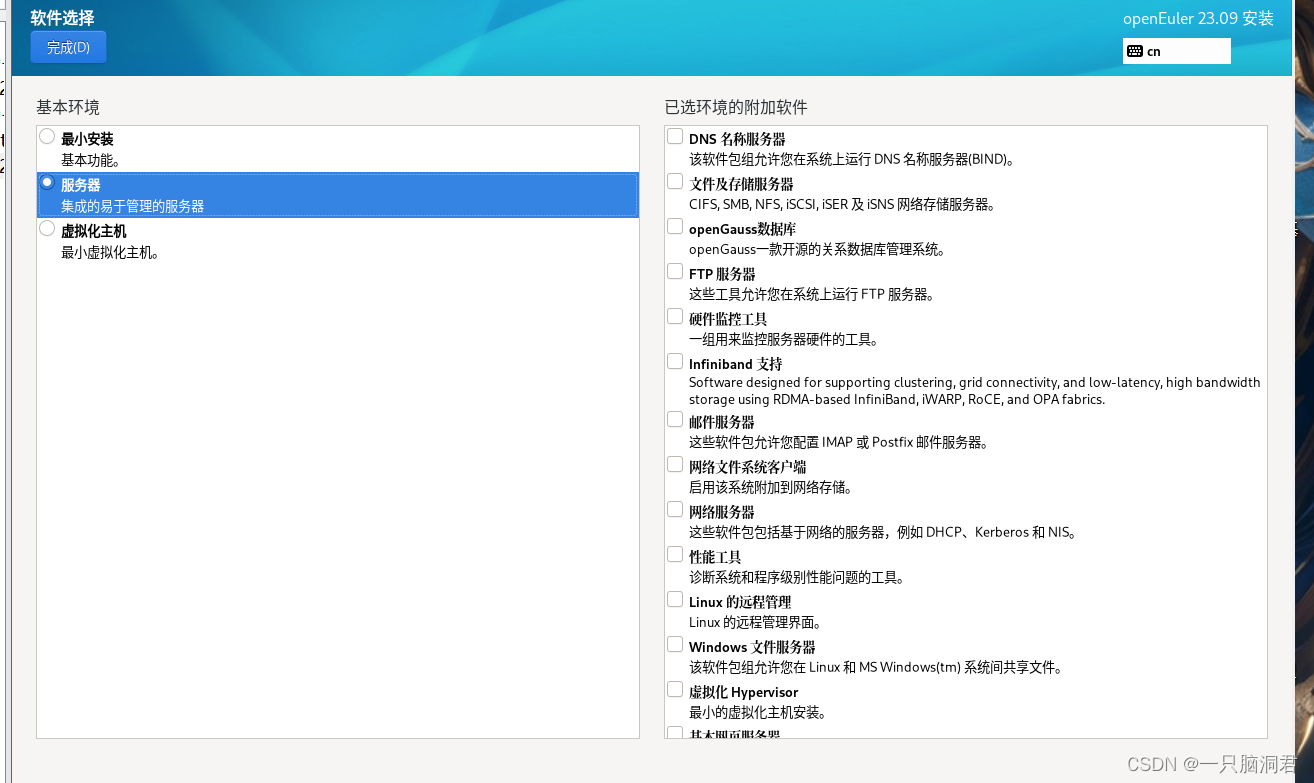
Task: Enable 性能工具 diagnostics software
Action: click(x=674, y=553)
